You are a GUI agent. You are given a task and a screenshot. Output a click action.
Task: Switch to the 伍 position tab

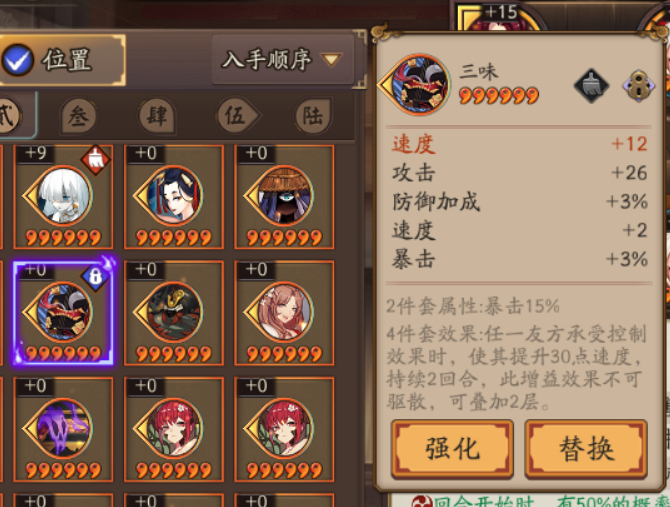tap(238, 115)
